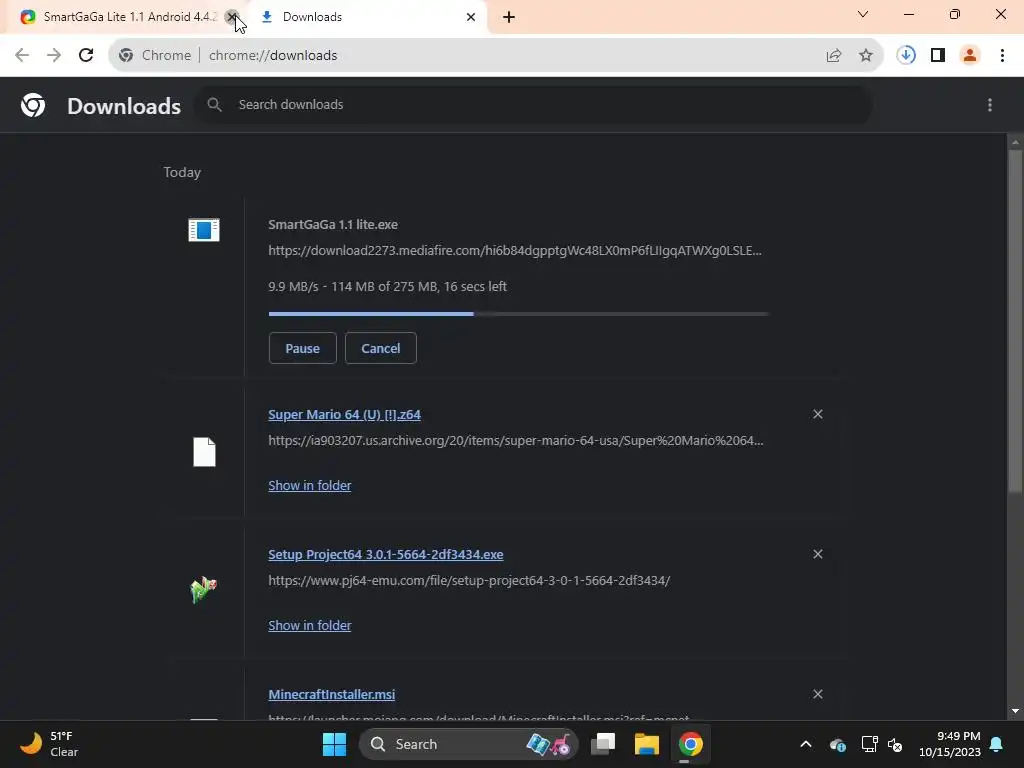Toggle the browser side panel
Viewport: 1024px width, 768px height.
point(938,56)
